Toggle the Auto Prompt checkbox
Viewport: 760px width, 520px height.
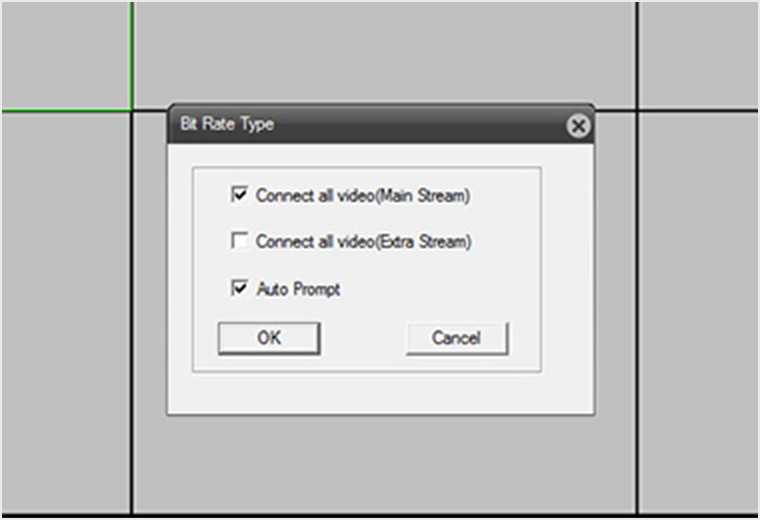pyautogui.click(x=239, y=289)
